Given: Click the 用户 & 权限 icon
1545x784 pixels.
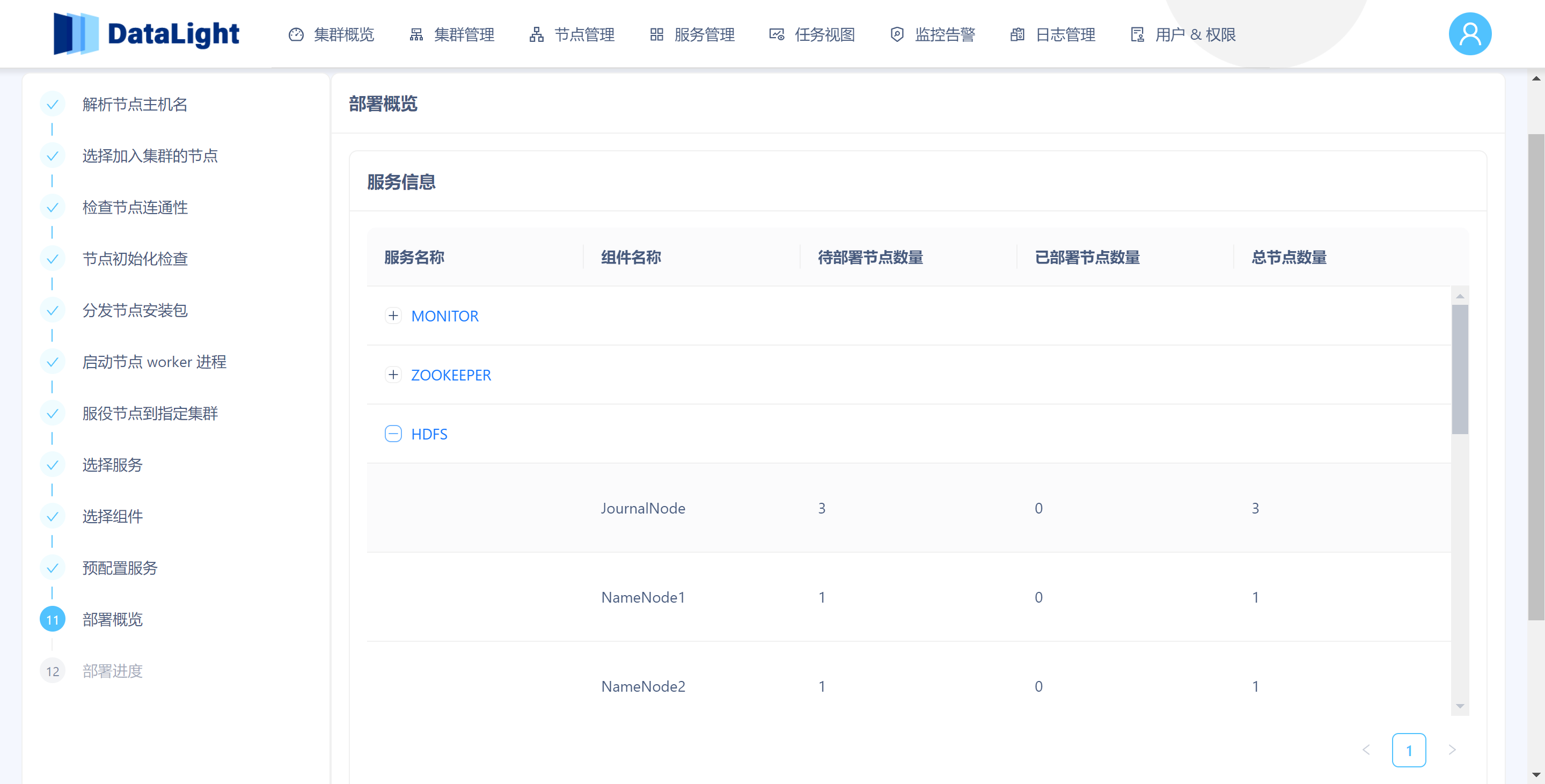Looking at the screenshot, I should (x=1138, y=35).
